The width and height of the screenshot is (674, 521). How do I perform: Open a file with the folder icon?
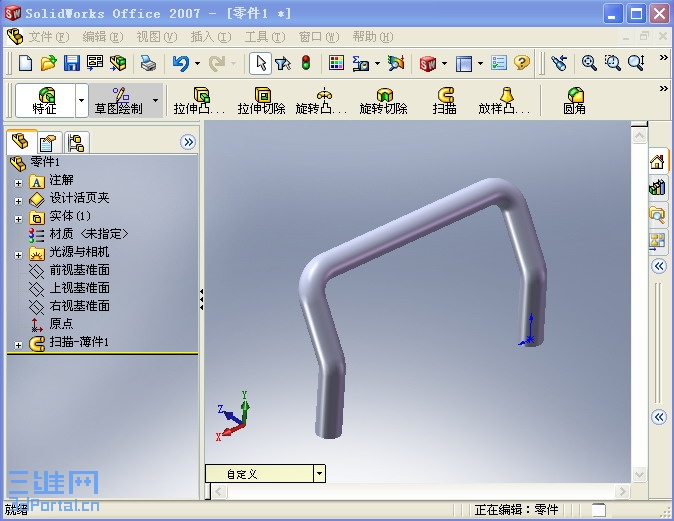pyautogui.click(x=48, y=63)
